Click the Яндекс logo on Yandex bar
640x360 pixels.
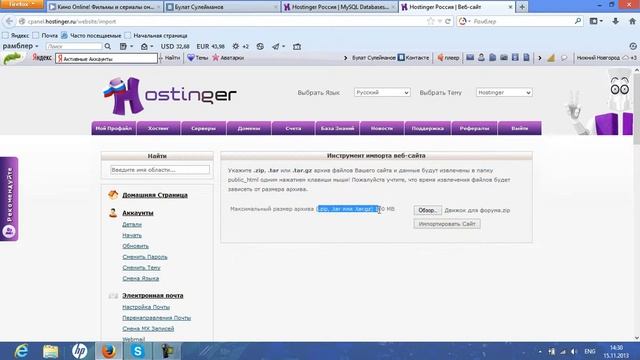click(42, 58)
